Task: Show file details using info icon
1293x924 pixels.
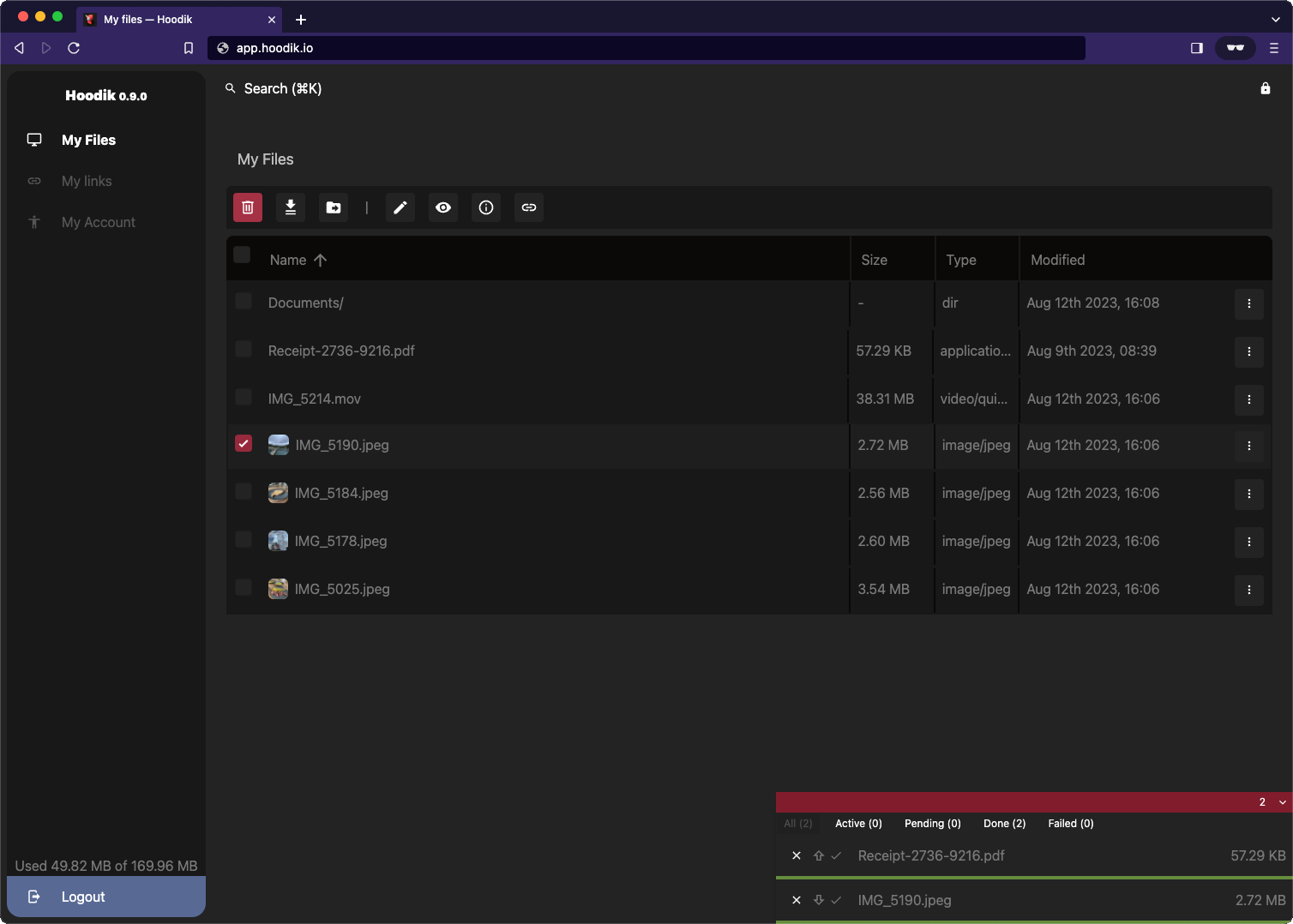Action: pos(486,207)
